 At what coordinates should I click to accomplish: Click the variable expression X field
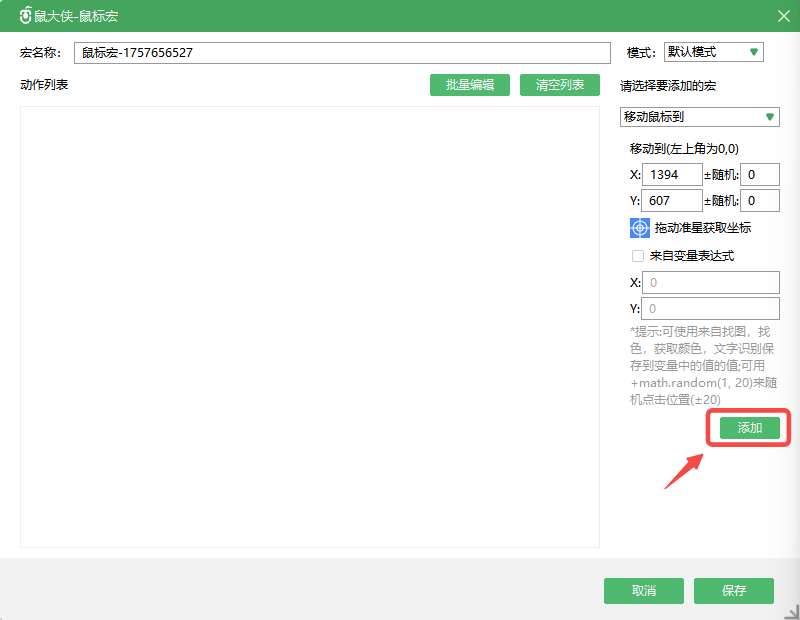point(711,283)
